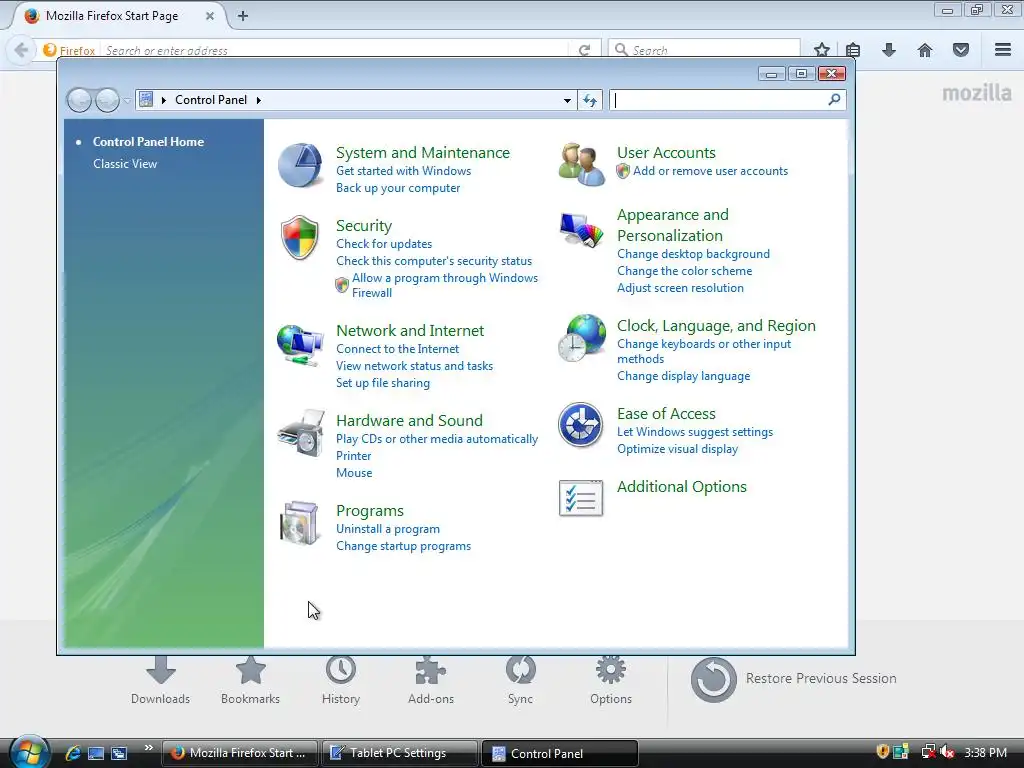Click View network status and tasks
Screen dimensions: 1024x768
(x=415, y=366)
